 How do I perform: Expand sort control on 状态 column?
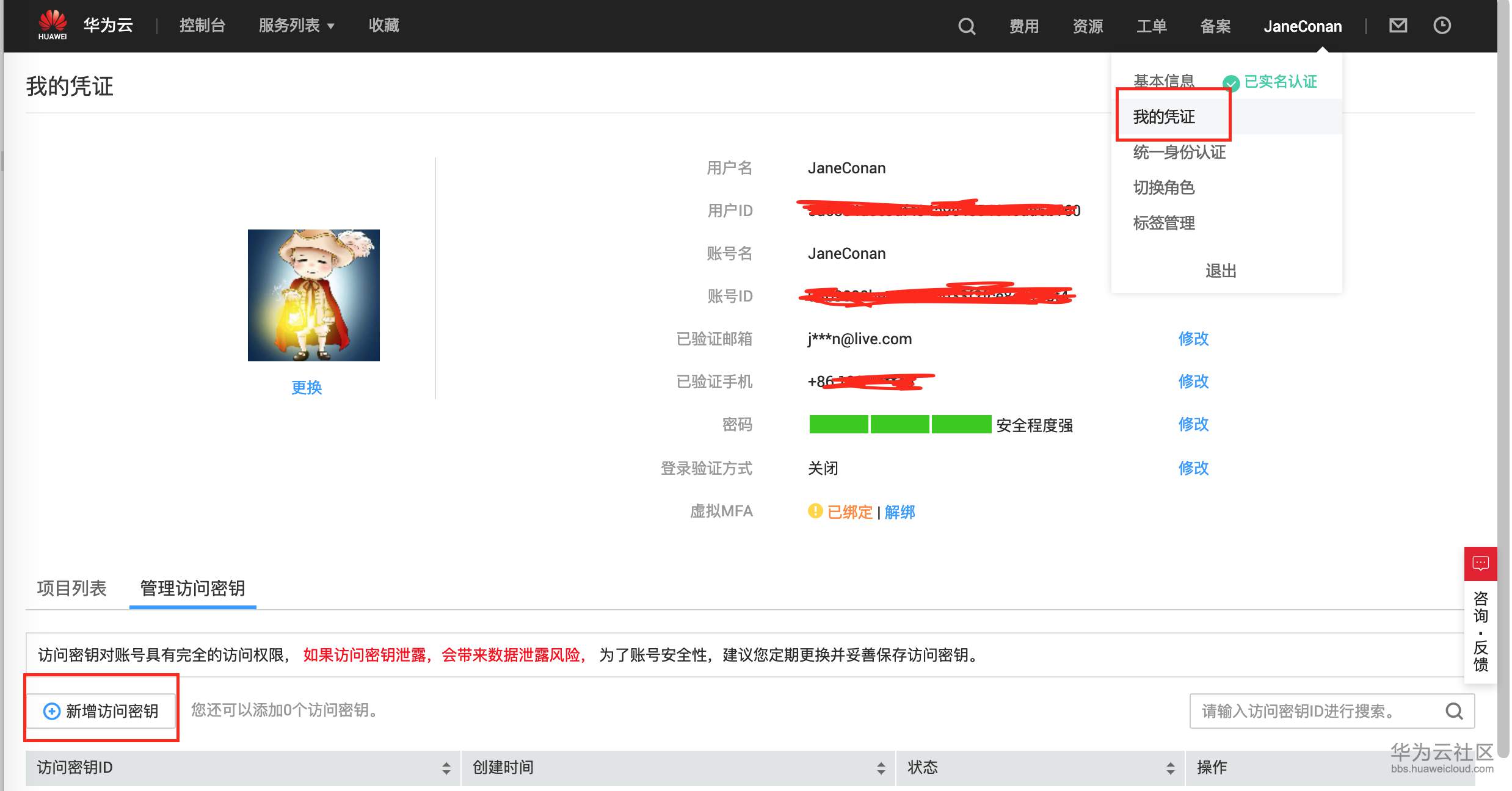1171,768
